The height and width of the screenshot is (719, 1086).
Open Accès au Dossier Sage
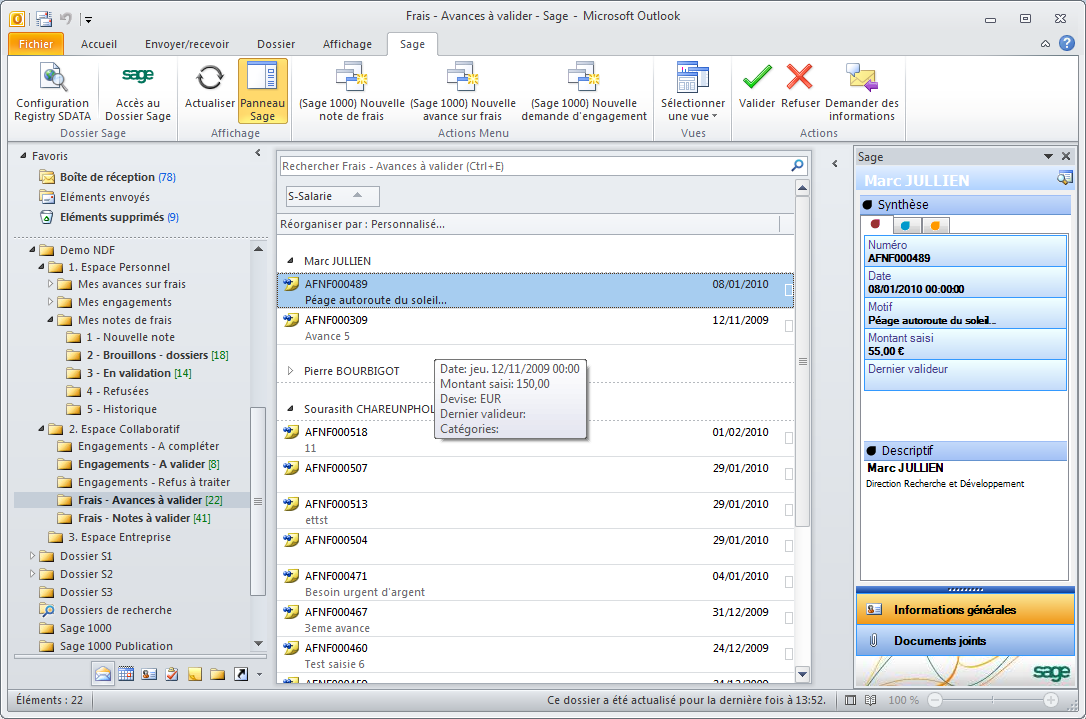138,91
